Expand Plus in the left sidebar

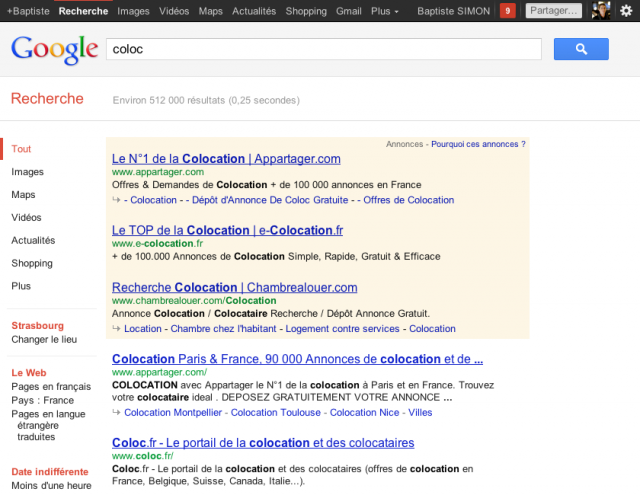pyautogui.click(x=21, y=286)
